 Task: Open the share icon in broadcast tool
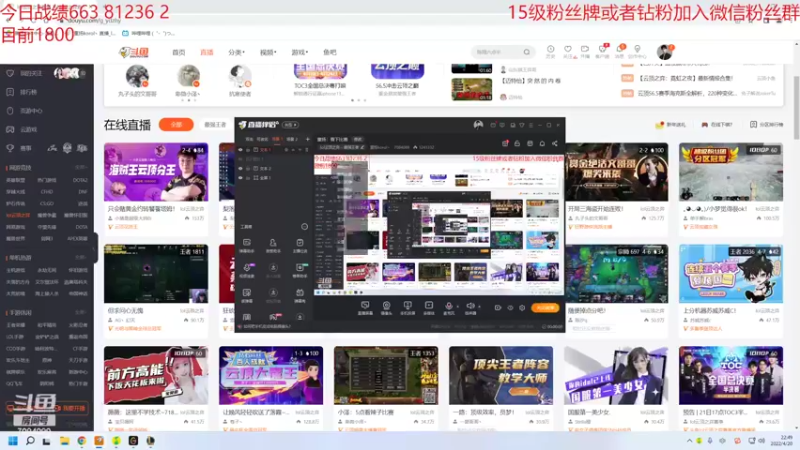coord(555,143)
